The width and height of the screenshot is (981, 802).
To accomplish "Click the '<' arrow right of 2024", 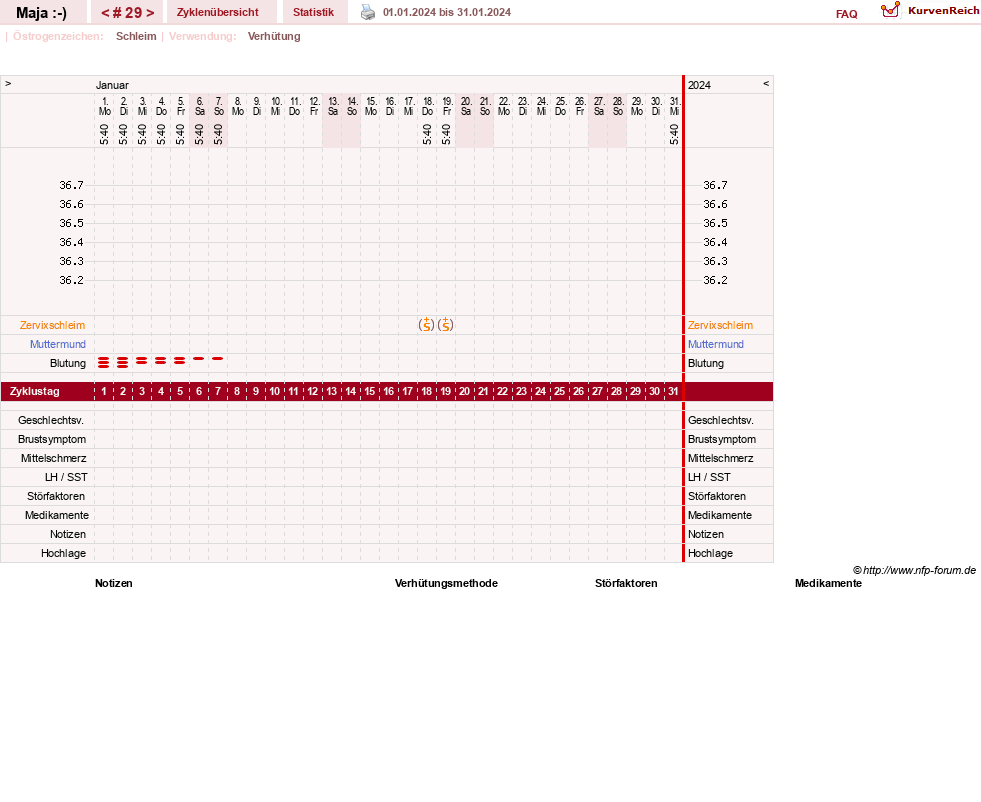I will pyautogui.click(x=766, y=84).
